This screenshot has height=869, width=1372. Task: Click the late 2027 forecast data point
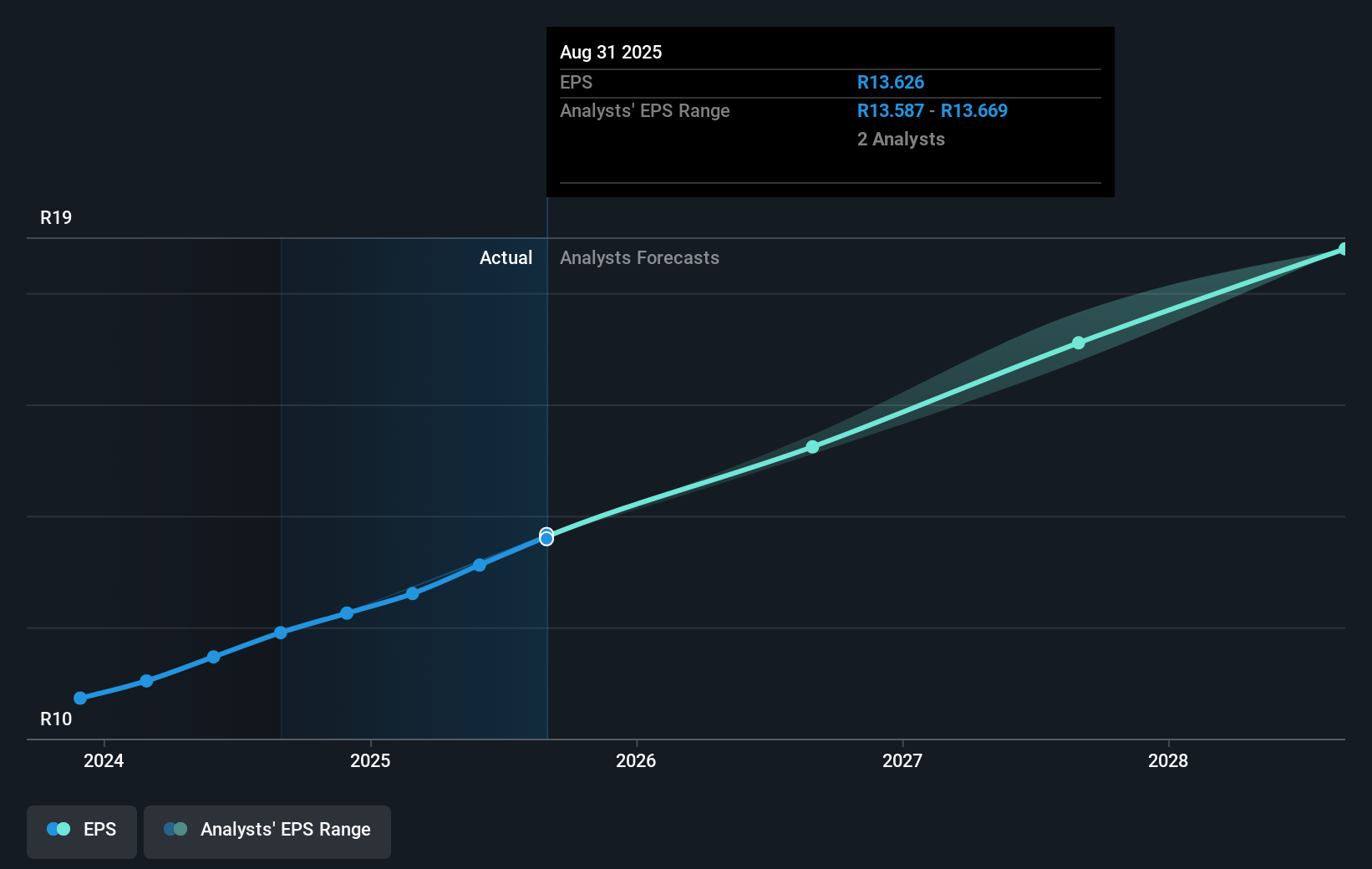click(1079, 342)
